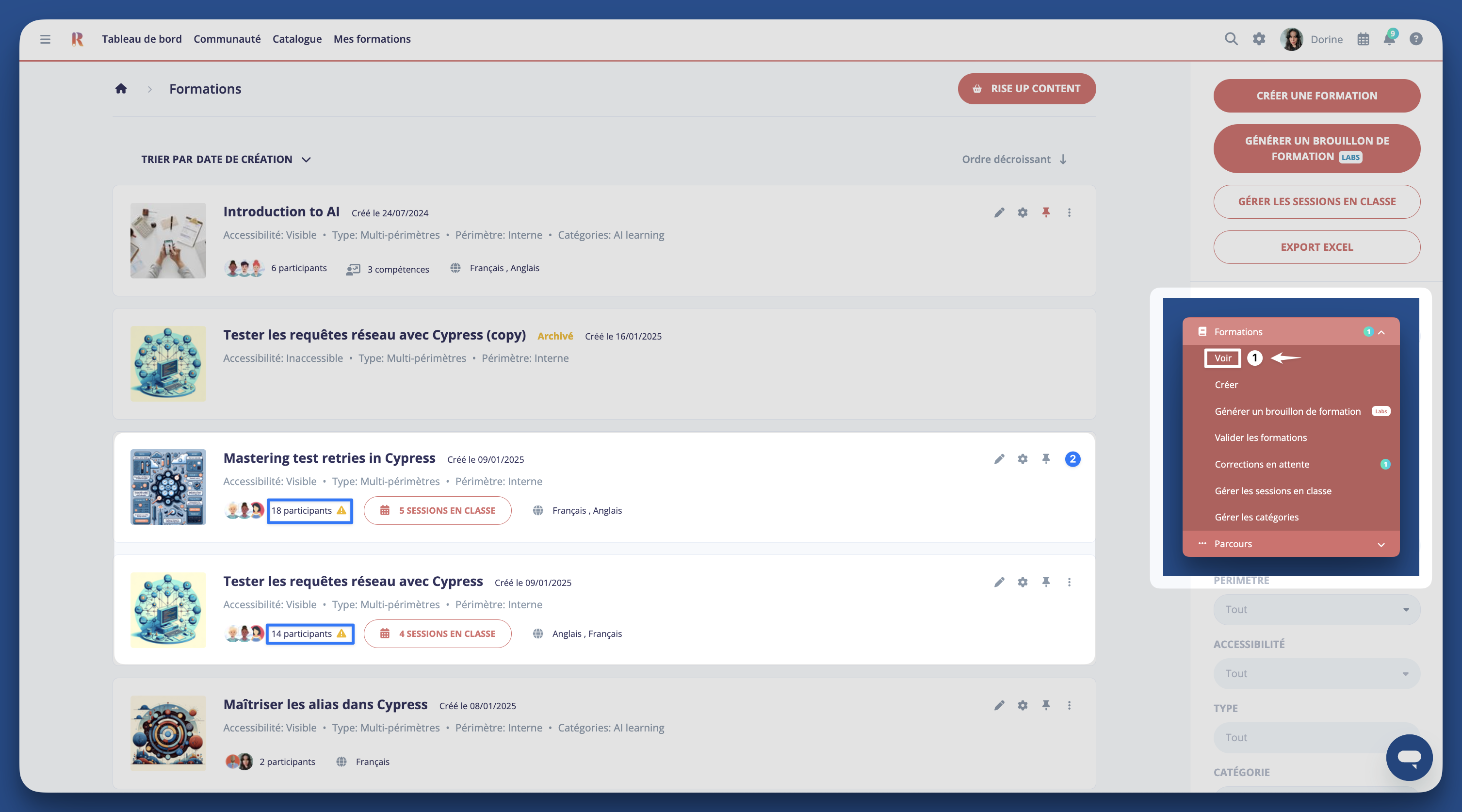Open the calendar icon in top bar
Screen dimensions: 1462x812
coord(1363,39)
